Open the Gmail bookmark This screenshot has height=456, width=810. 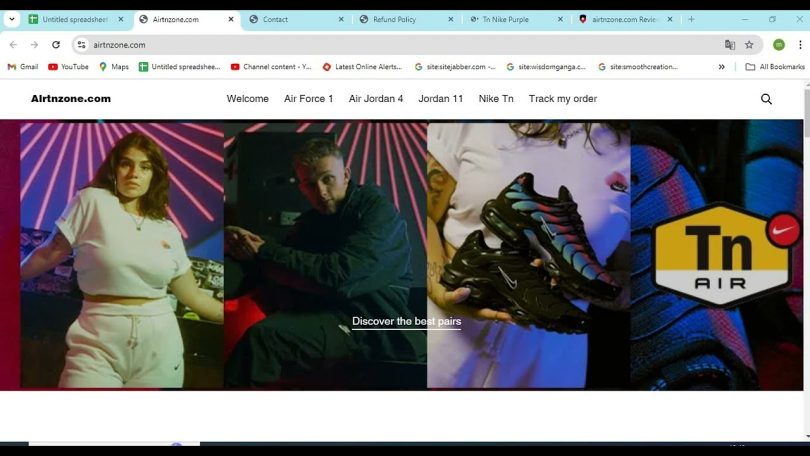pyautogui.click(x=23, y=67)
